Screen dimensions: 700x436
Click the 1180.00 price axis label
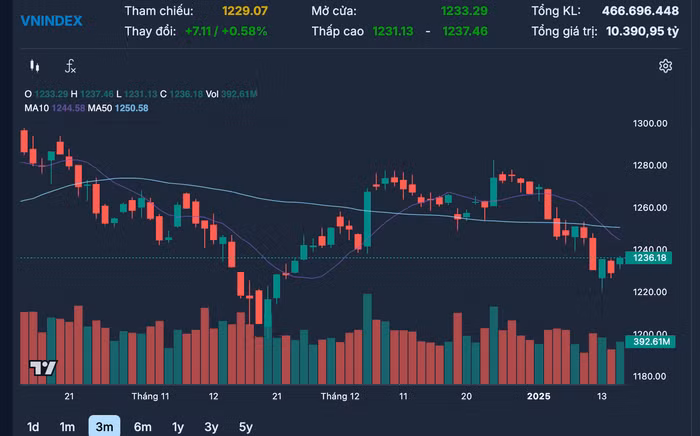click(650, 376)
